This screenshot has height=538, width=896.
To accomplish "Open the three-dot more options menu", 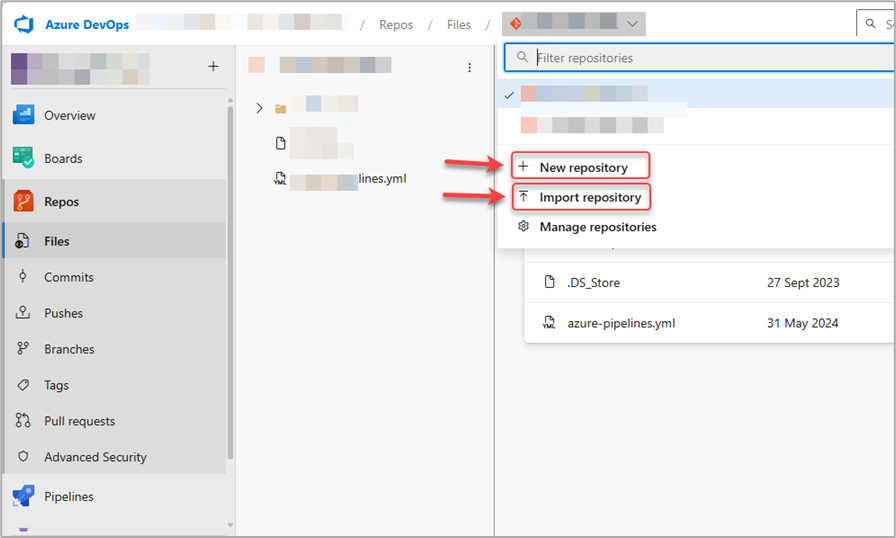I will pos(470,68).
